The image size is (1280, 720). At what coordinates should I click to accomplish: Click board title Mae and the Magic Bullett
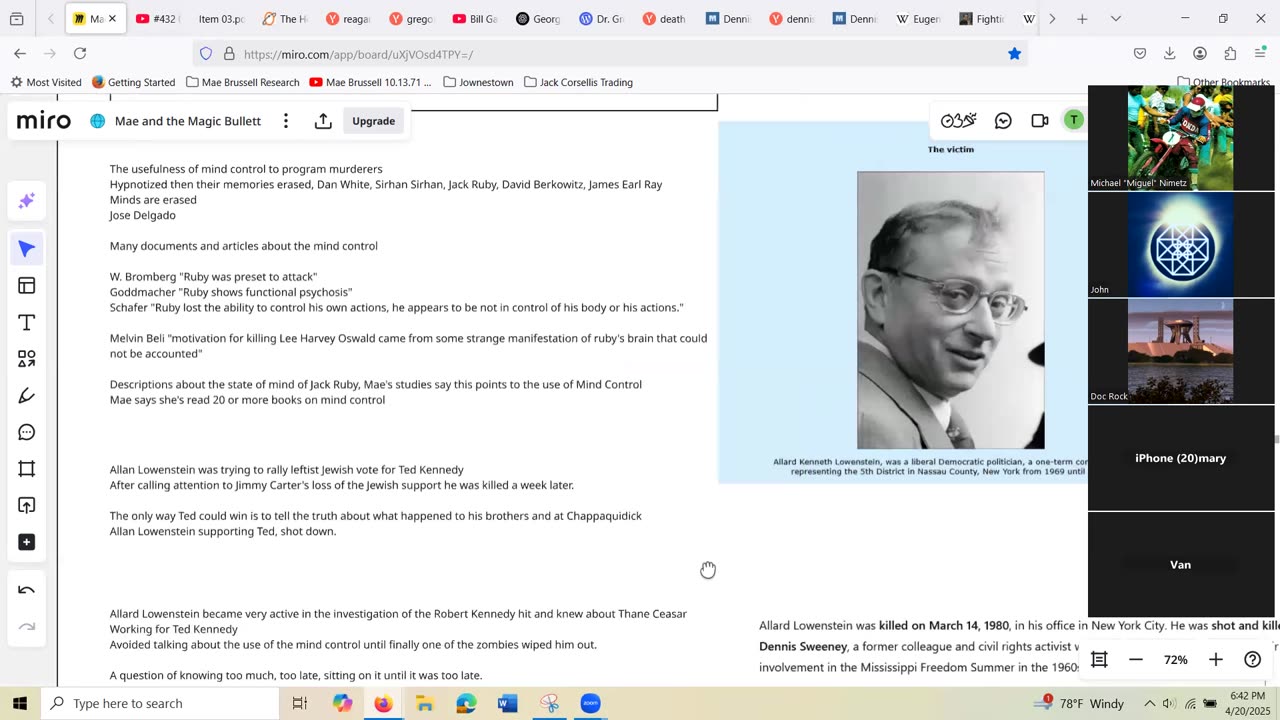[x=188, y=121]
